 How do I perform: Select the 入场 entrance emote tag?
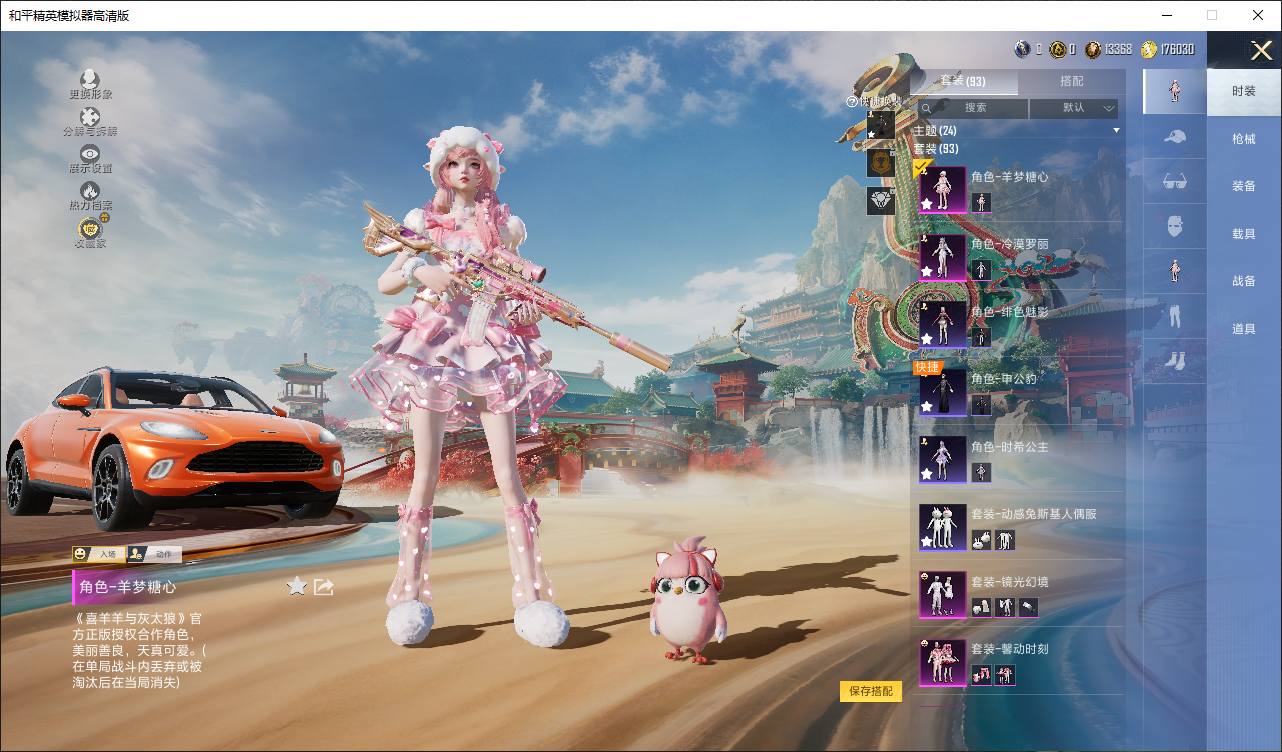(x=97, y=554)
